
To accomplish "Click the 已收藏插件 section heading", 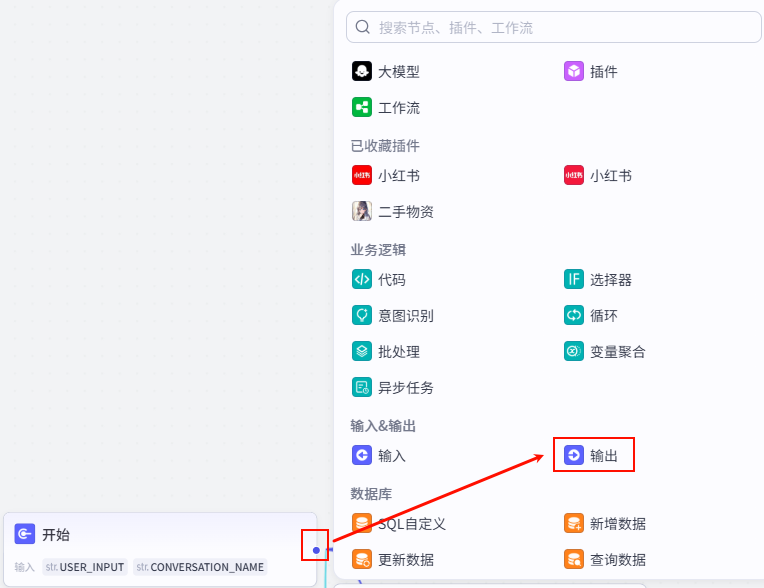I will point(385,146).
